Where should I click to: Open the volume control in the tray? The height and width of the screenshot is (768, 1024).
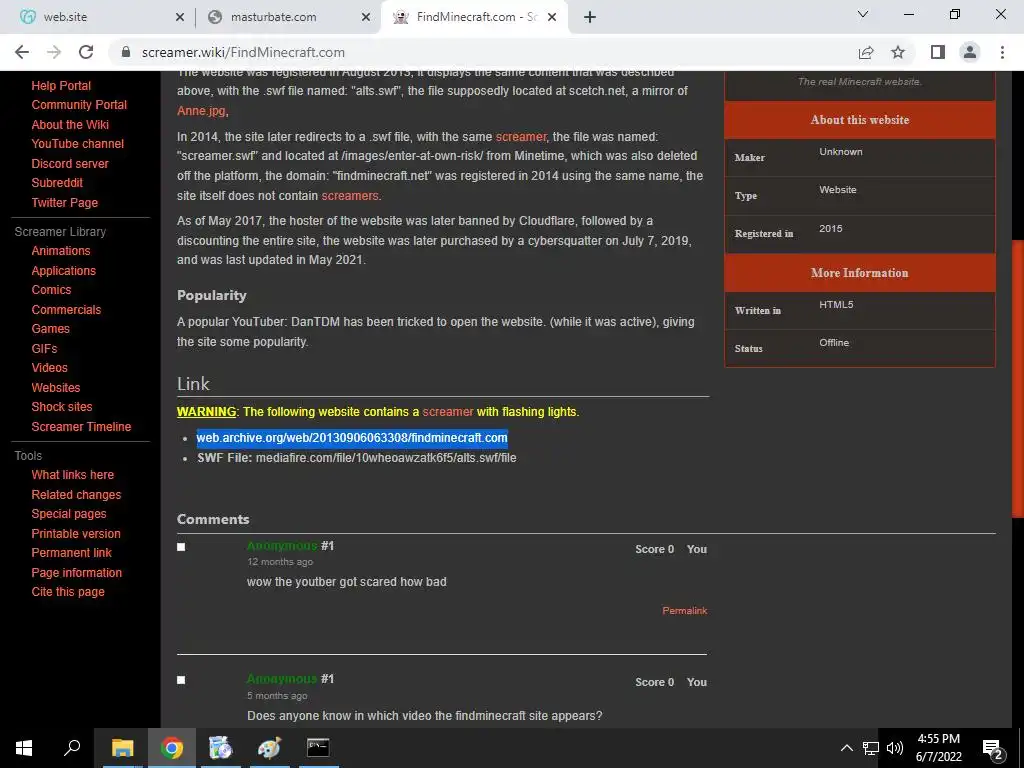895,748
